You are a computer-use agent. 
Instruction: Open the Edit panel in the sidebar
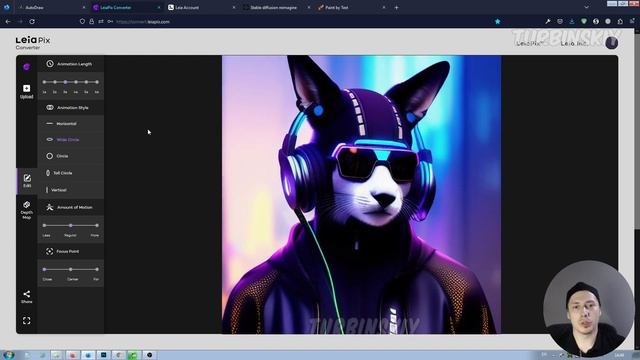click(27, 180)
